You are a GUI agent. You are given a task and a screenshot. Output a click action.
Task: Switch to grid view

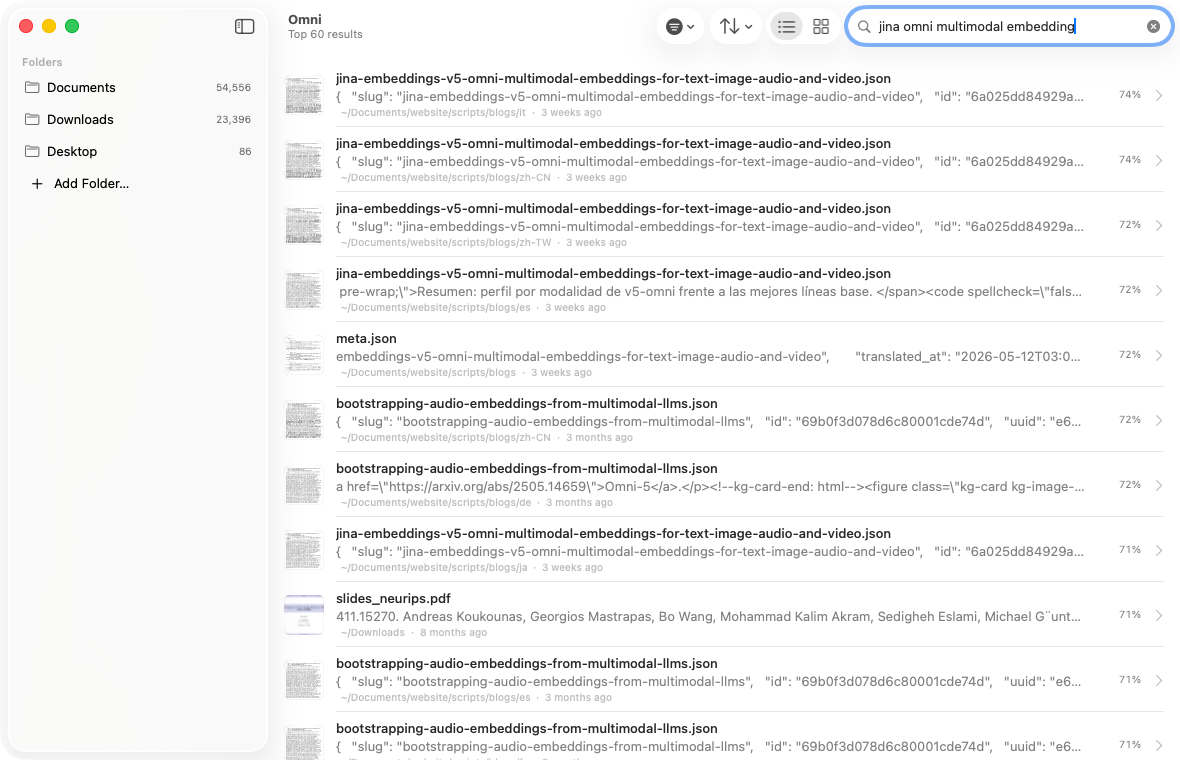(x=821, y=26)
